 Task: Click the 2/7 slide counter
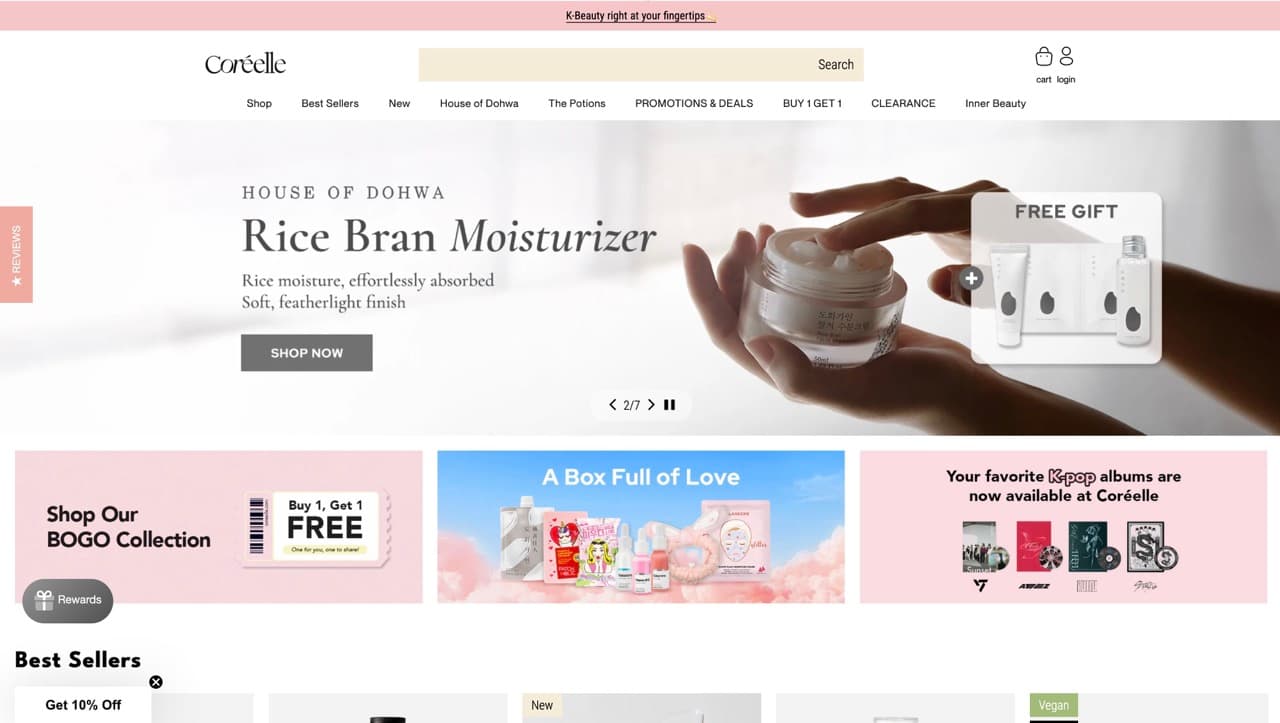click(632, 405)
